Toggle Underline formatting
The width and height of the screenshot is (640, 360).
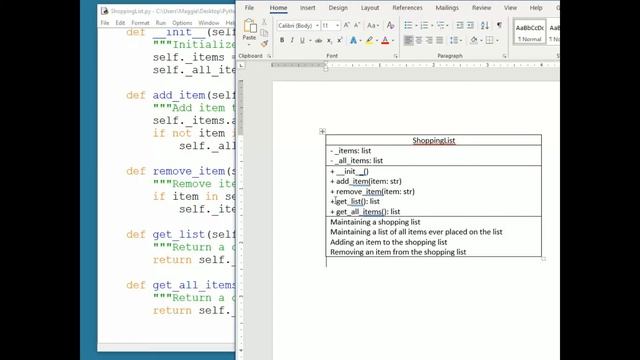pos(302,40)
